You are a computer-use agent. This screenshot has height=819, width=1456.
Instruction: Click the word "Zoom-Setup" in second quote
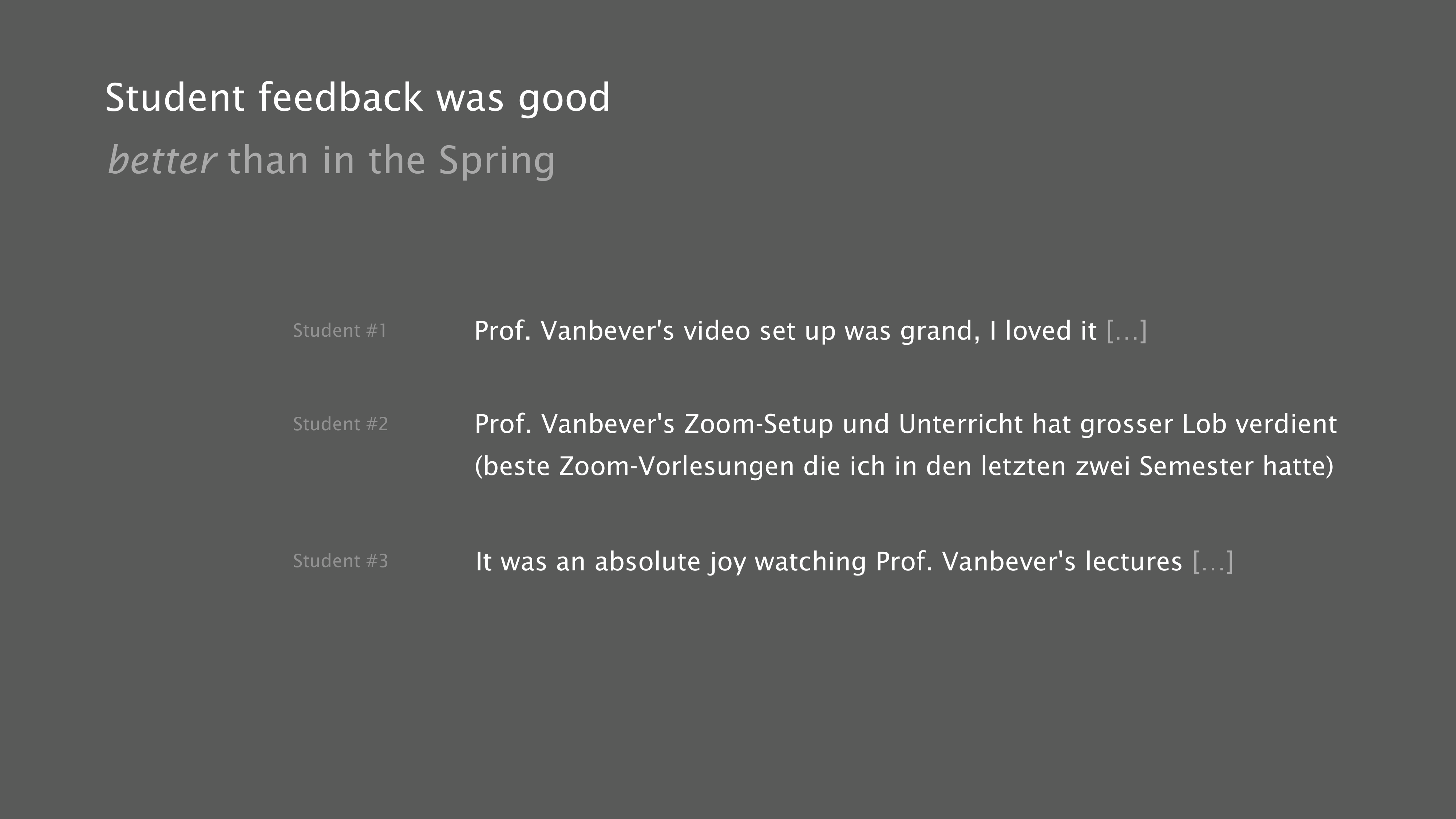coord(759,424)
